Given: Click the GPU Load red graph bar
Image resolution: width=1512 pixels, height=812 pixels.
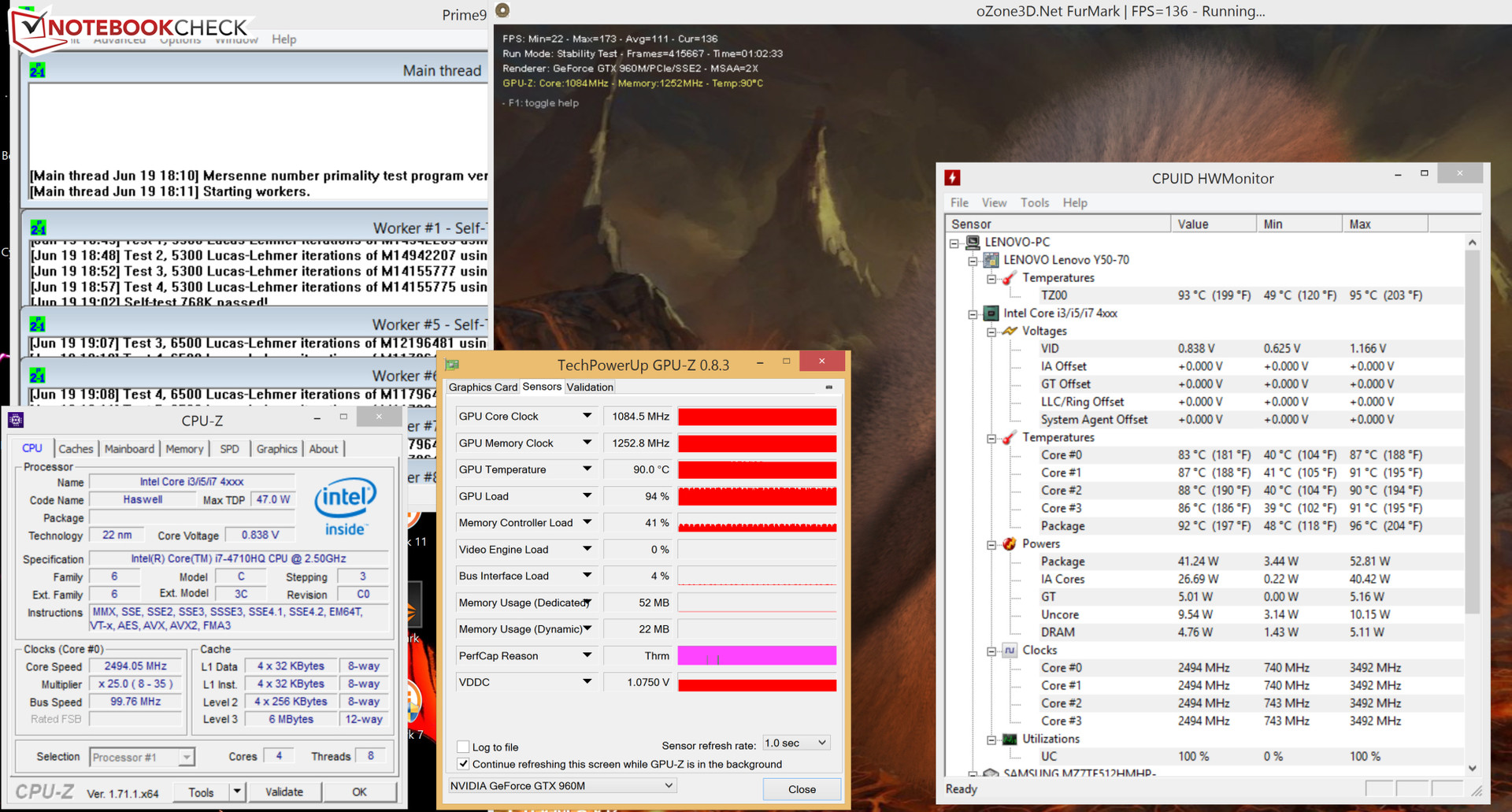Looking at the screenshot, I should [757, 495].
